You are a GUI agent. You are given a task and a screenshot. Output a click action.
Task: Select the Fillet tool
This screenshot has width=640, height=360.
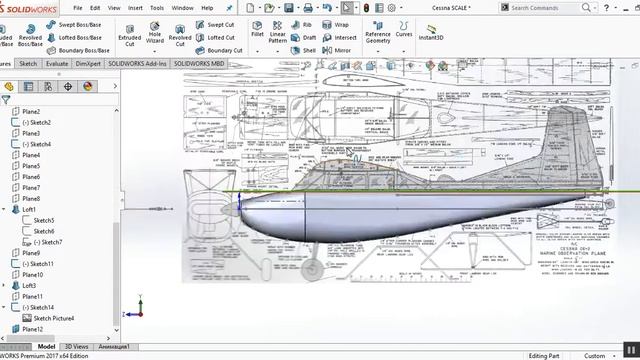pyautogui.click(x=257, y=29)
